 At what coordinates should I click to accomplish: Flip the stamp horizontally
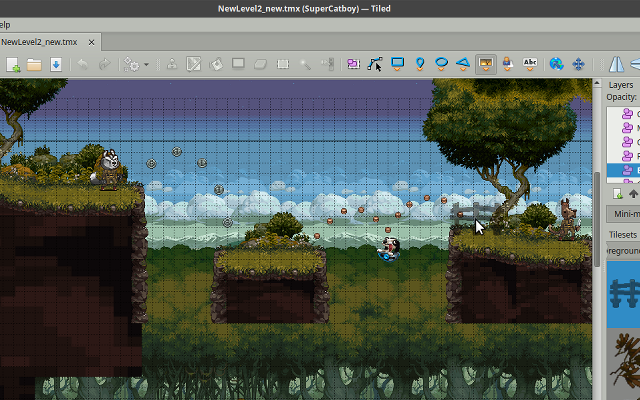[x=616, y=64]
